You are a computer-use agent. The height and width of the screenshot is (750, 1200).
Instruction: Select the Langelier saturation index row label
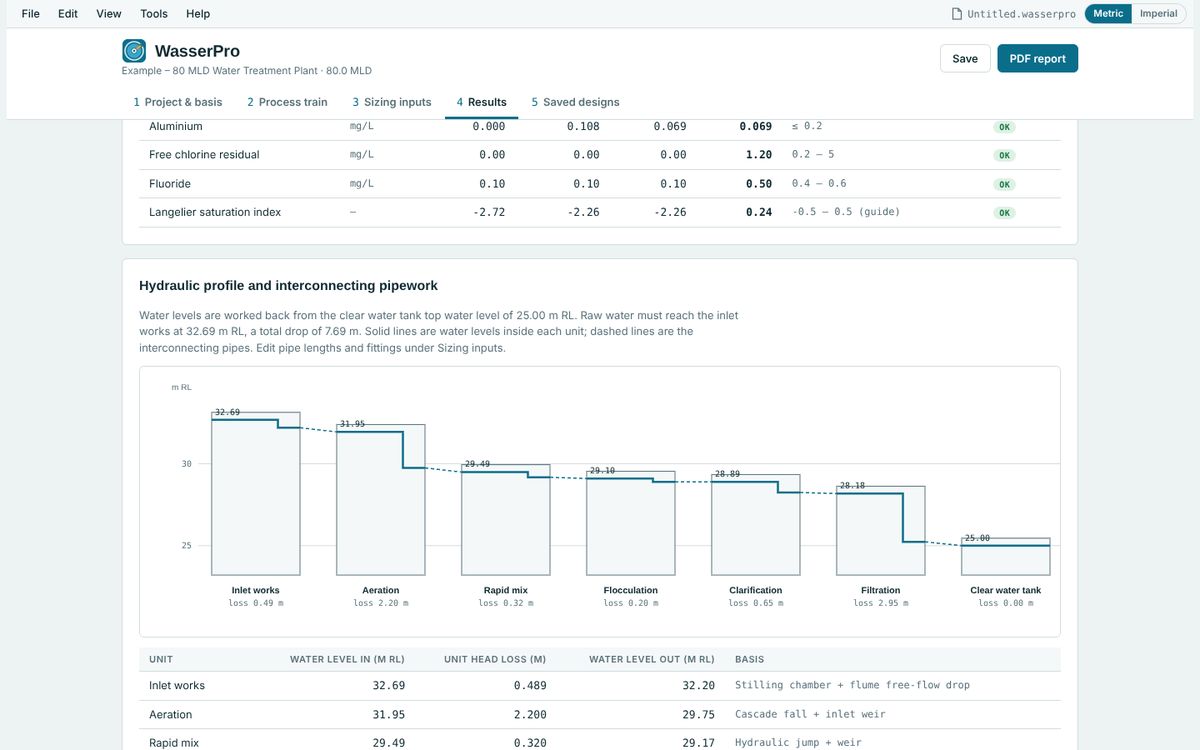[215, 212]
